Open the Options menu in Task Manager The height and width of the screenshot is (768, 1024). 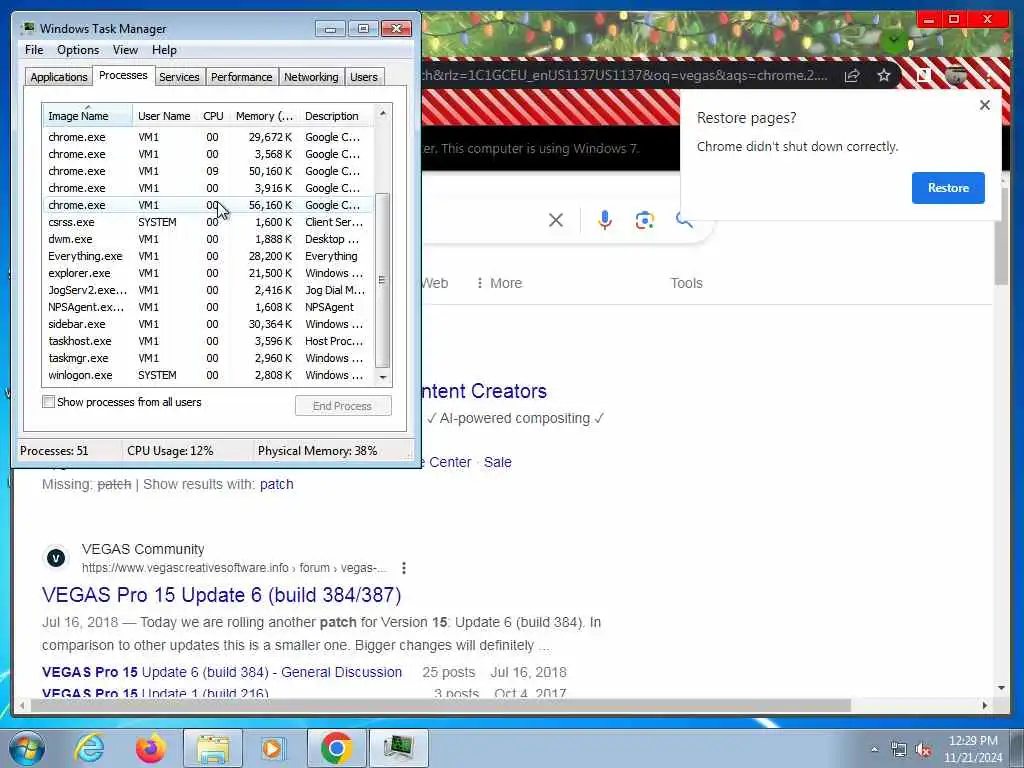78,50
